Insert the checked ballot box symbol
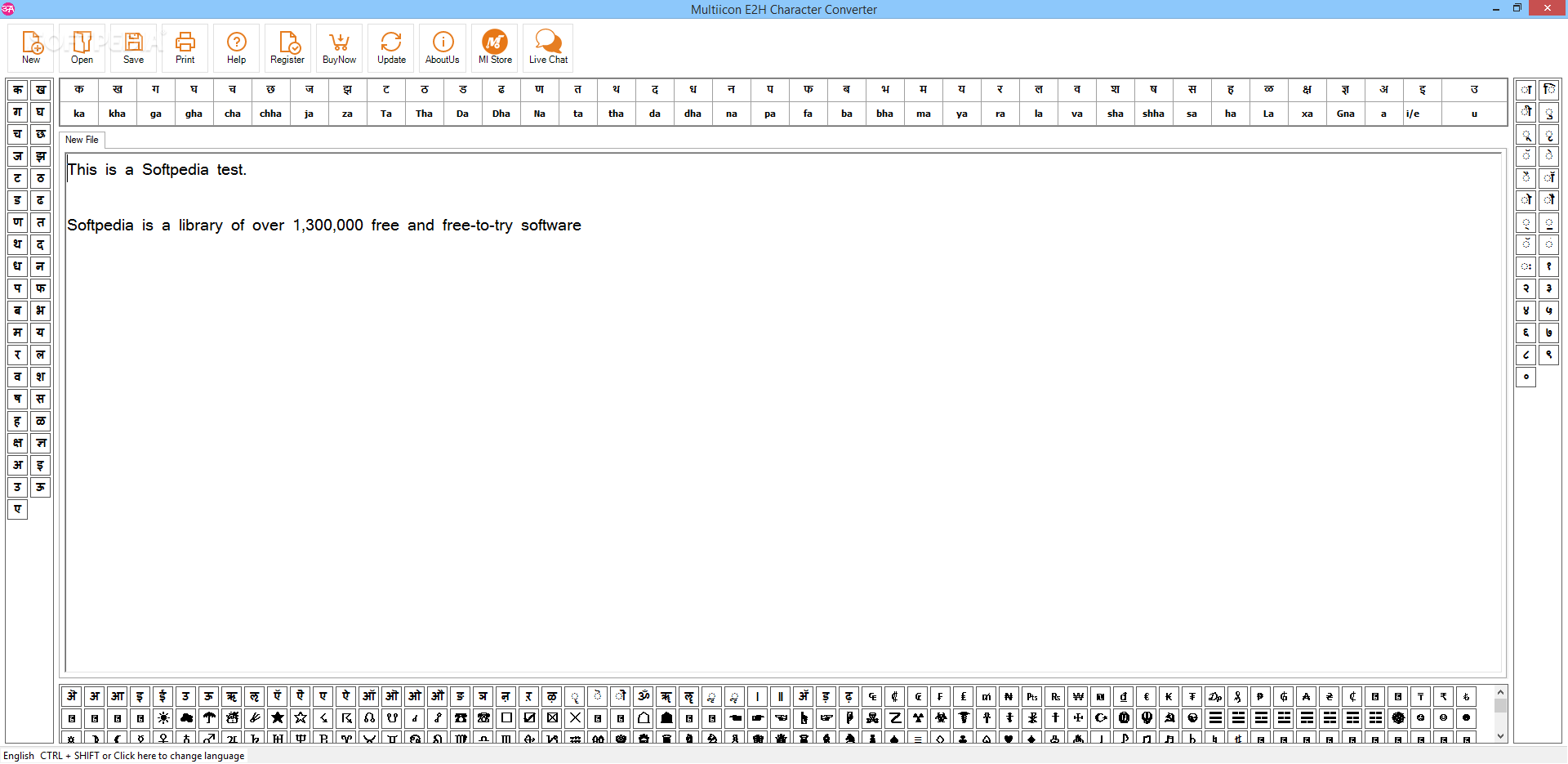The image size is (1568, 764). [529, 717]
